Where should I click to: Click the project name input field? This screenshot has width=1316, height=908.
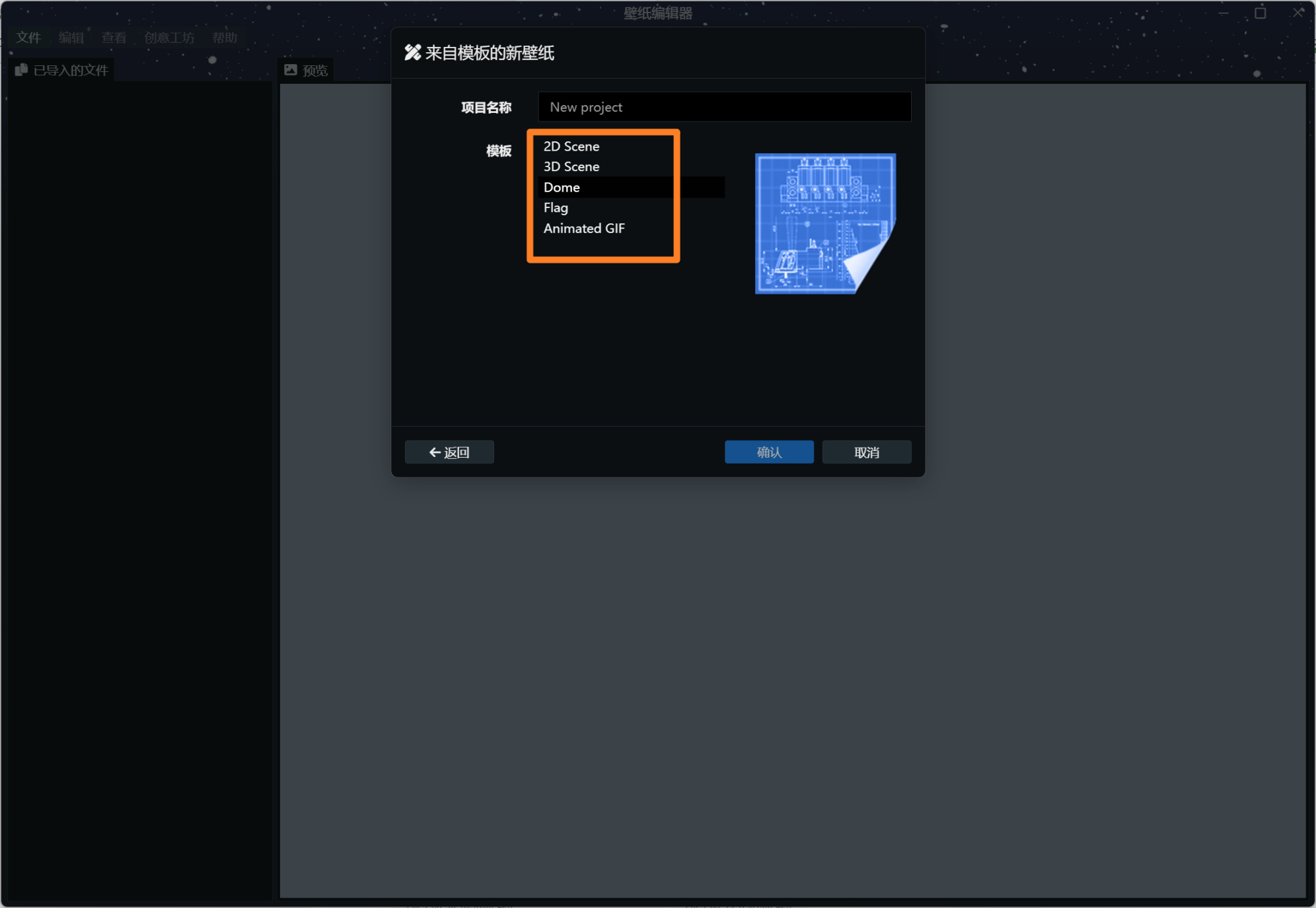click(x=724, y=107)
